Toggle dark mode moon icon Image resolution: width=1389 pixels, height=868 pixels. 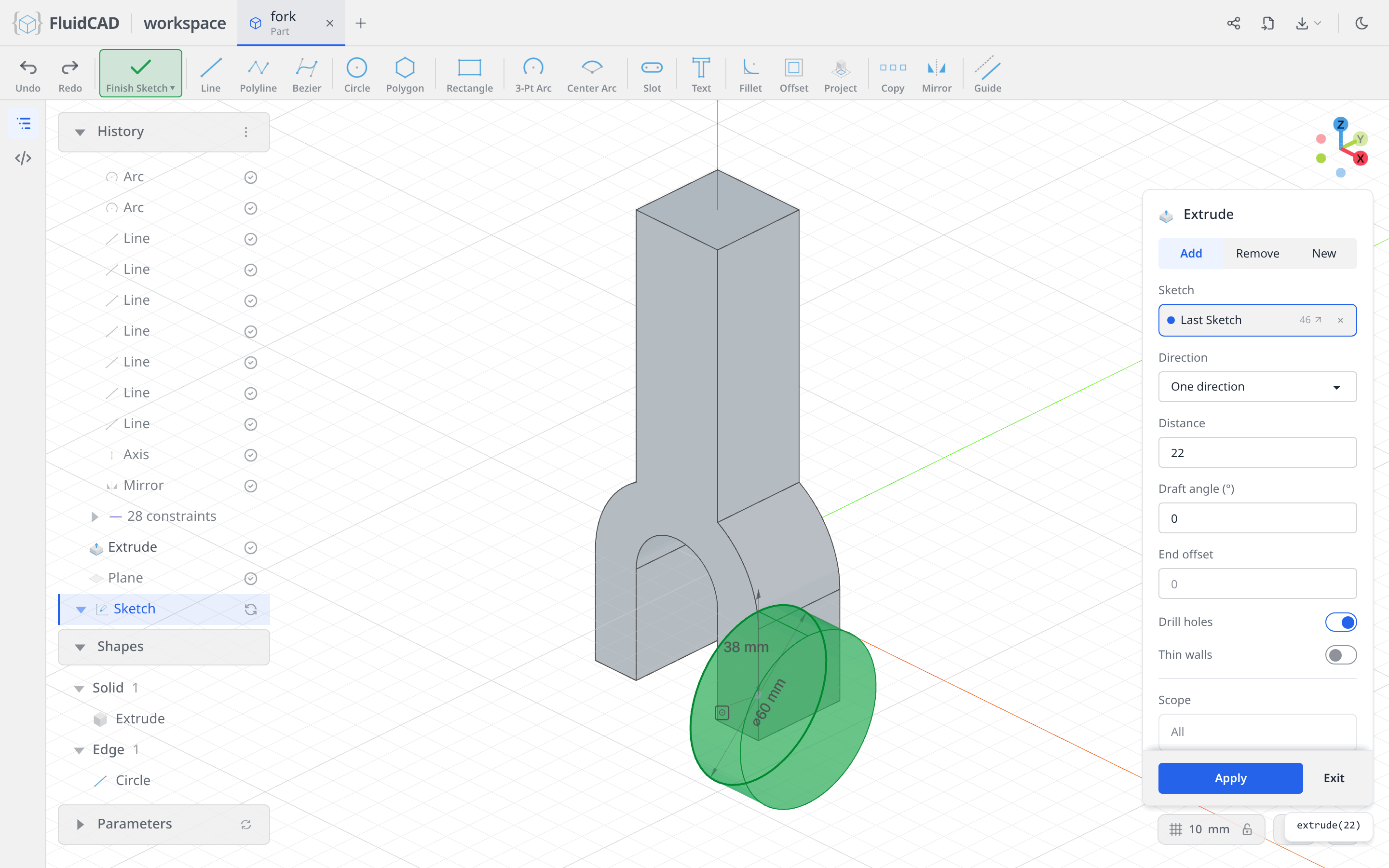coord(1362,23)
